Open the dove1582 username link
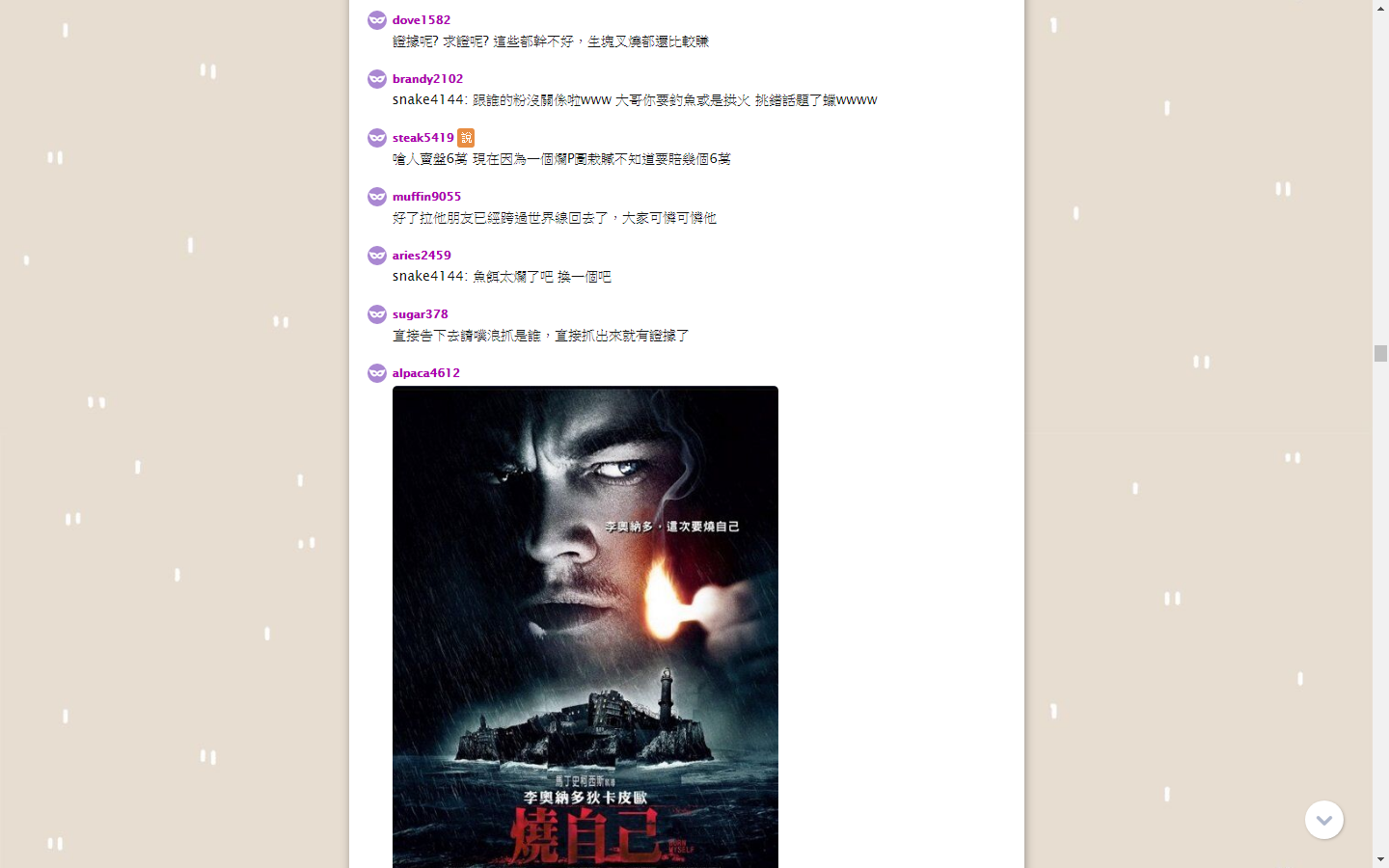 (422, 20)
